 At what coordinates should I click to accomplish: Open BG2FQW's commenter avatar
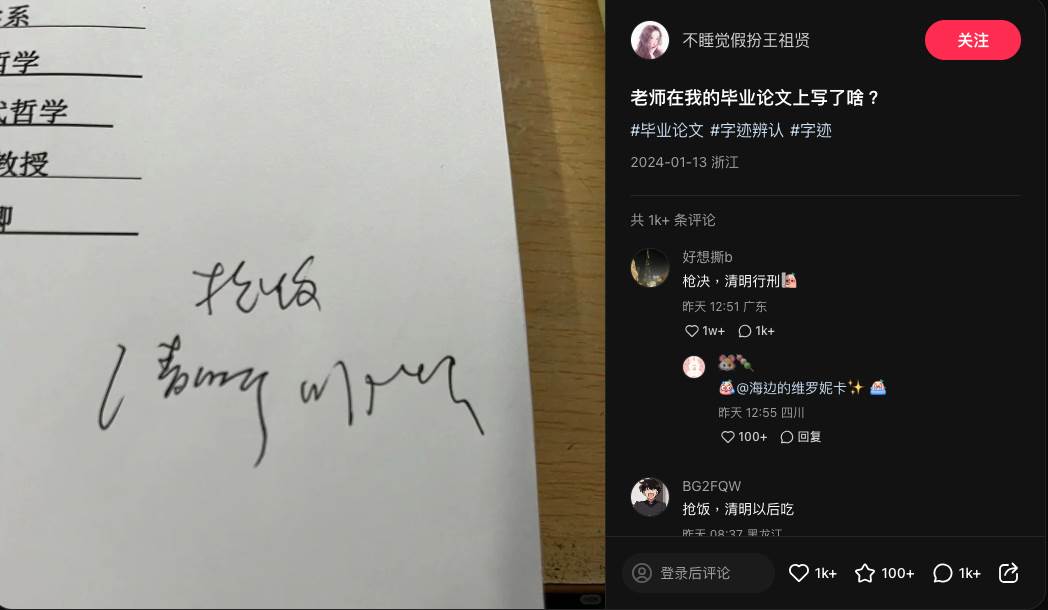[650, 497]
